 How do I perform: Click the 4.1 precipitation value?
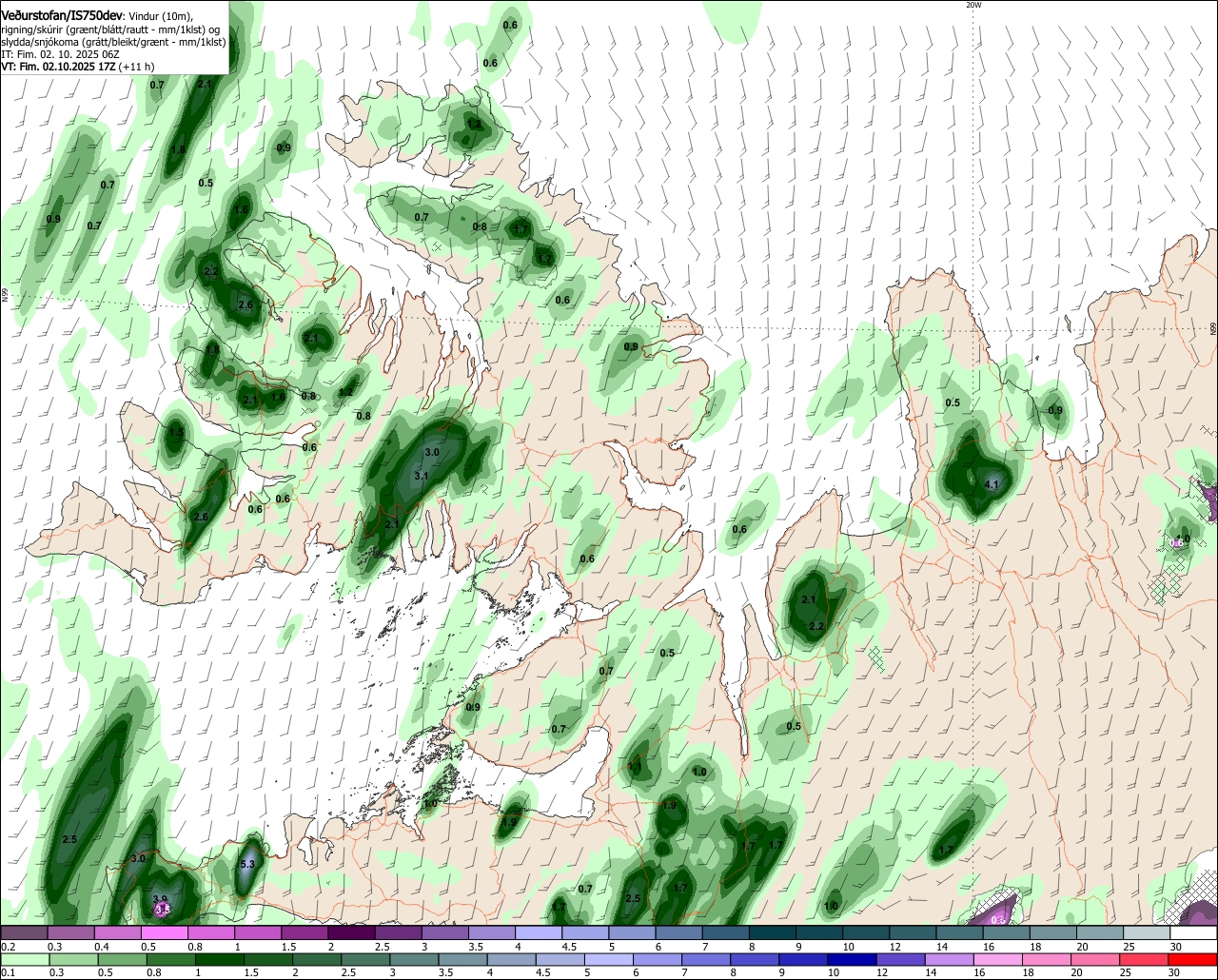[x=992, y=485]
